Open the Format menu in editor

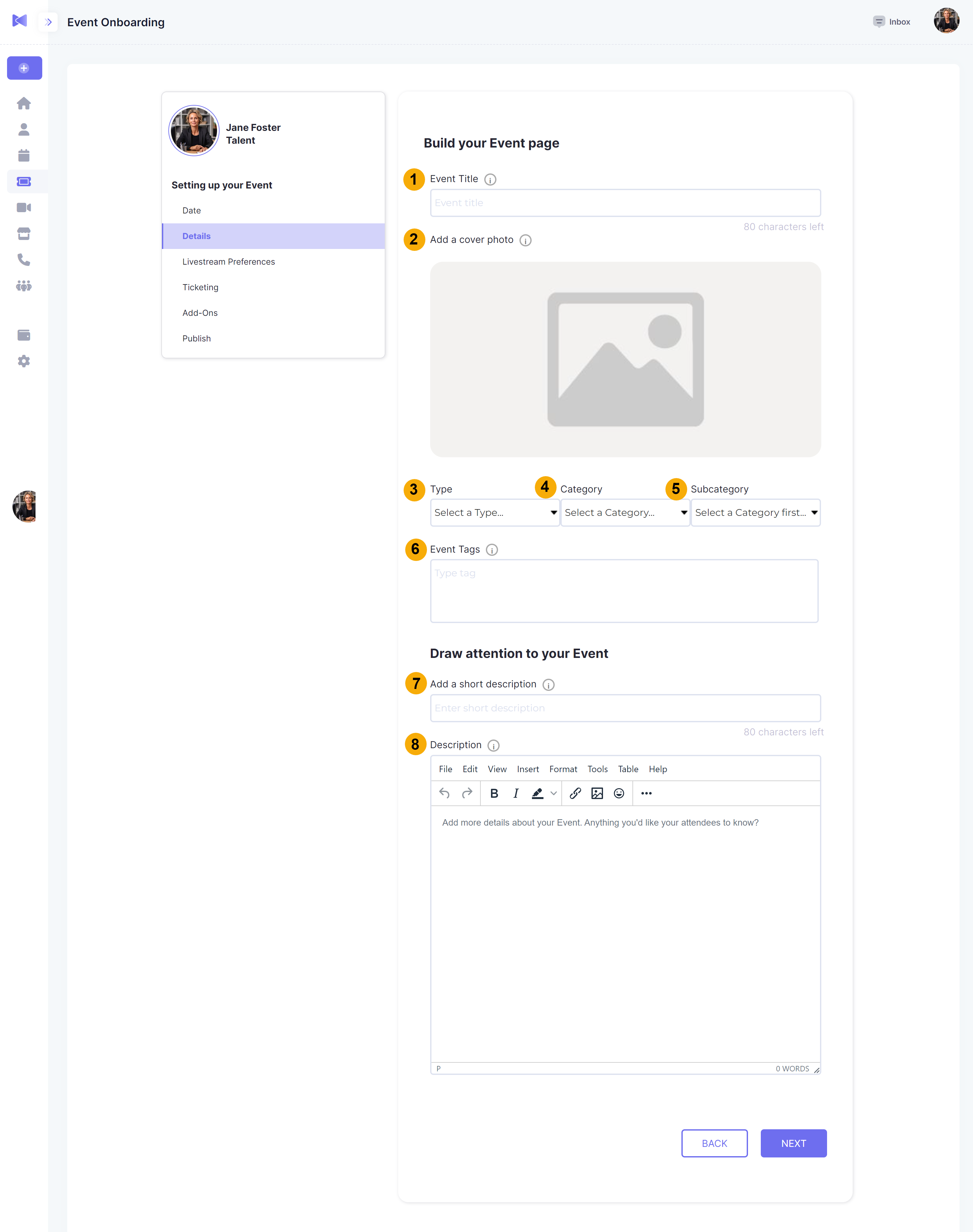click(563, 769)
